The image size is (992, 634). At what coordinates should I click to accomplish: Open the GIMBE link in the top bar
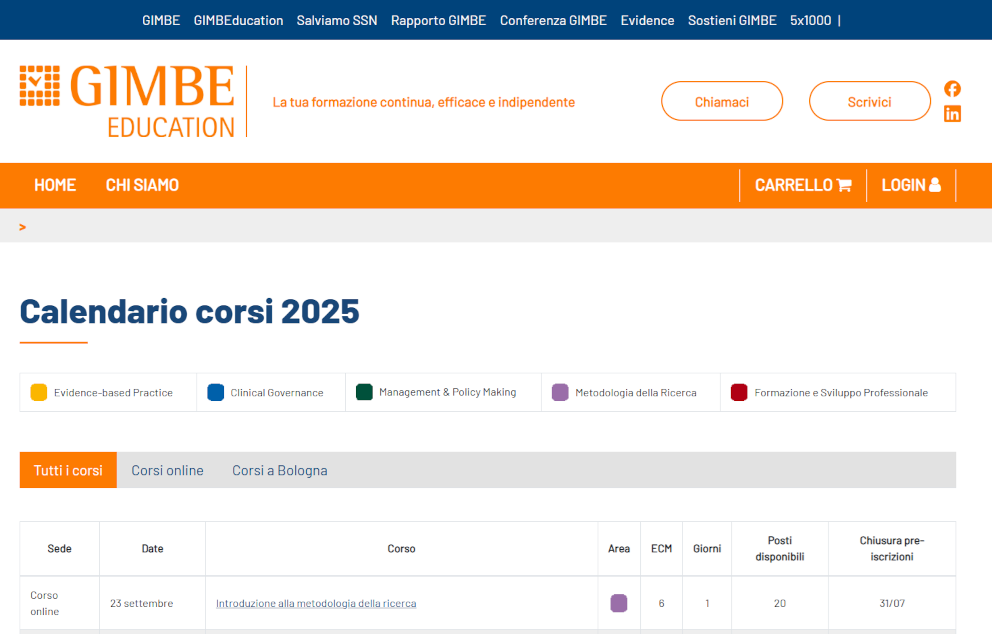(161, 20)
